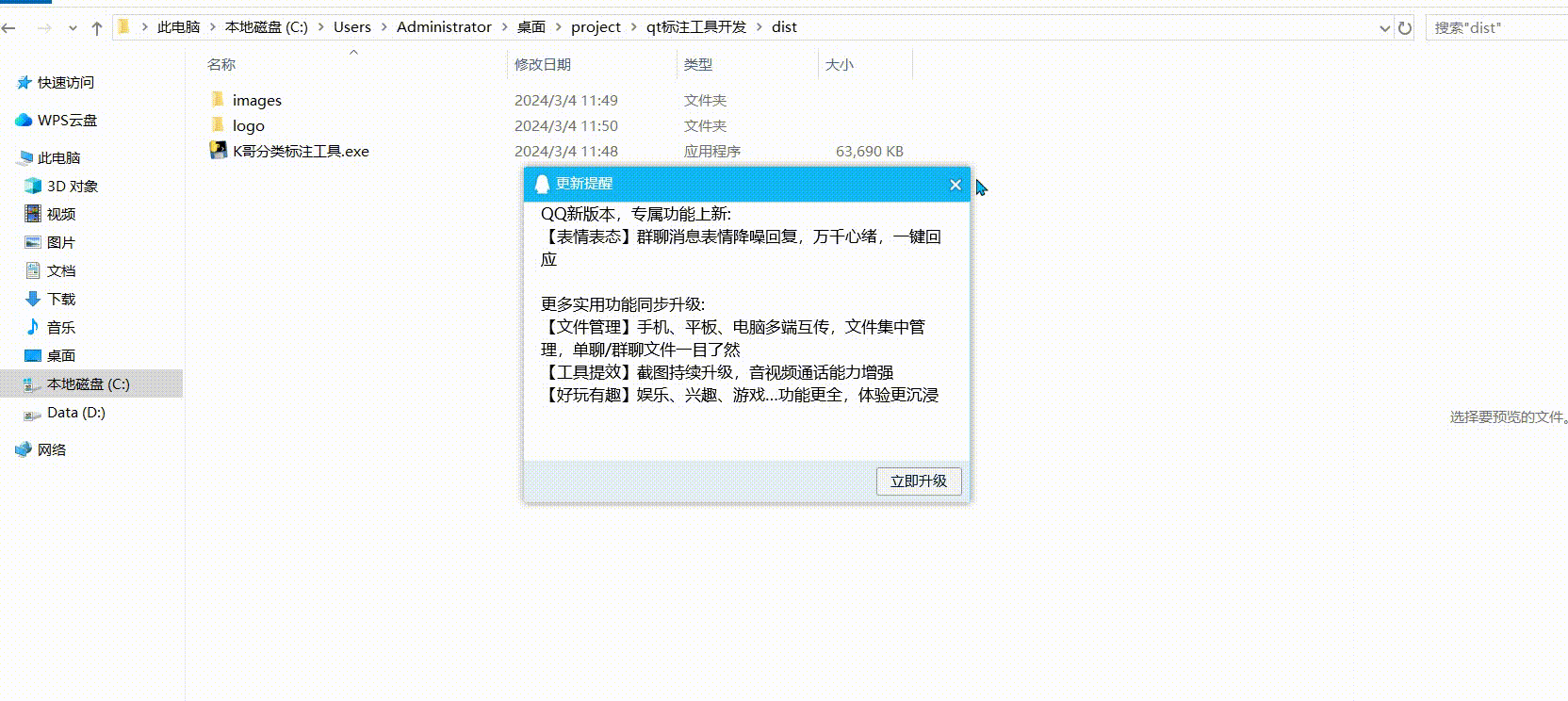Click the 3D 对象 cube icon
Screen dimensions: 1568x701
(x=33, y=186)
